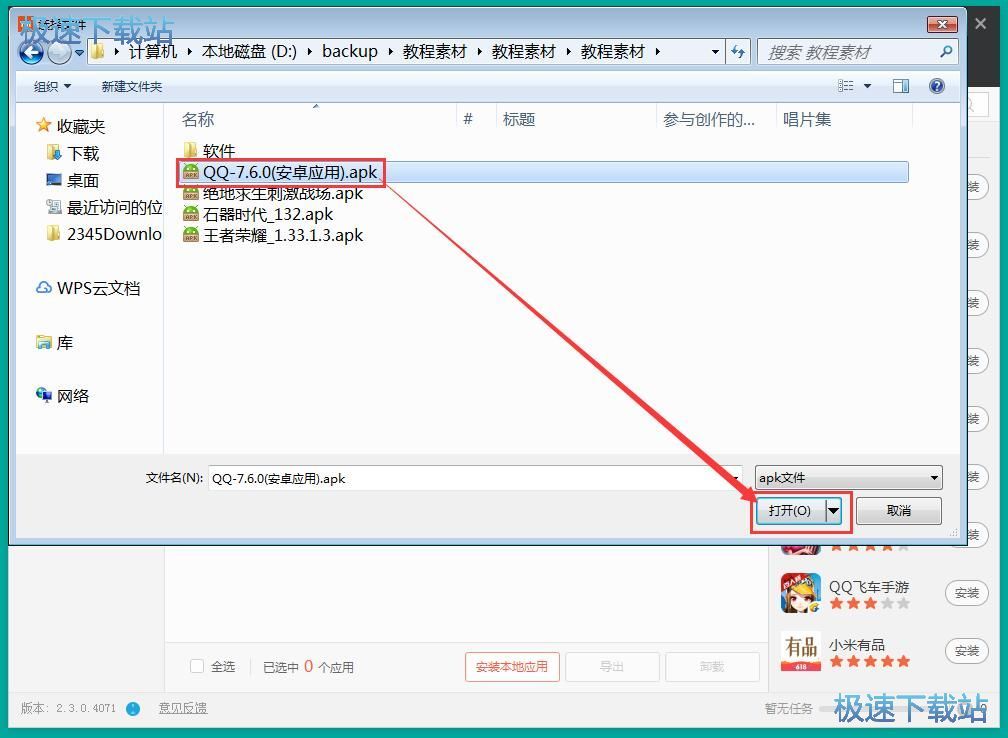The image size is (1008, 738).
Task: Click the APK icon of 石器时代_132.apk
Action: click(x=191, y=213)
